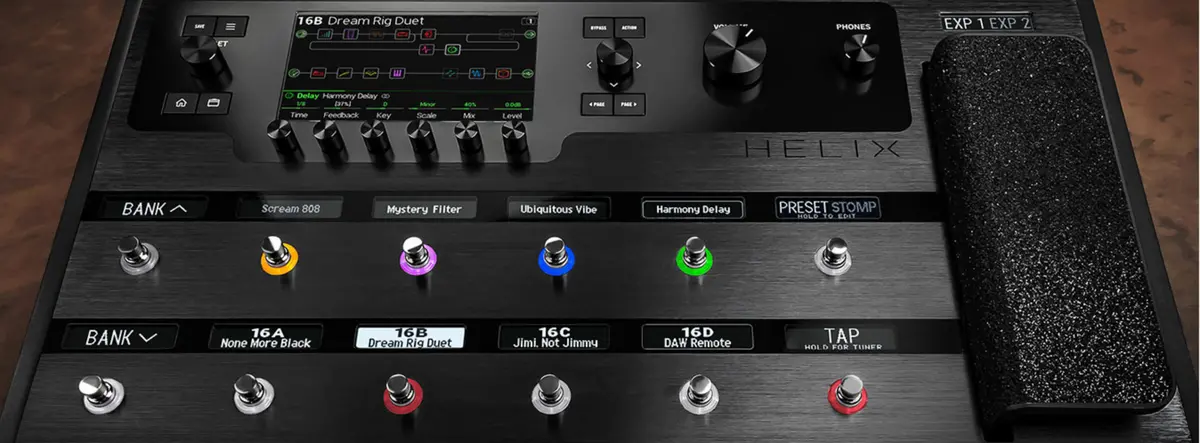Step on the red-ringed 16B Dream Rig Duet footswitch
Image resolution: width=1200 pixels, height=443 pixels.
click(402, 393)
